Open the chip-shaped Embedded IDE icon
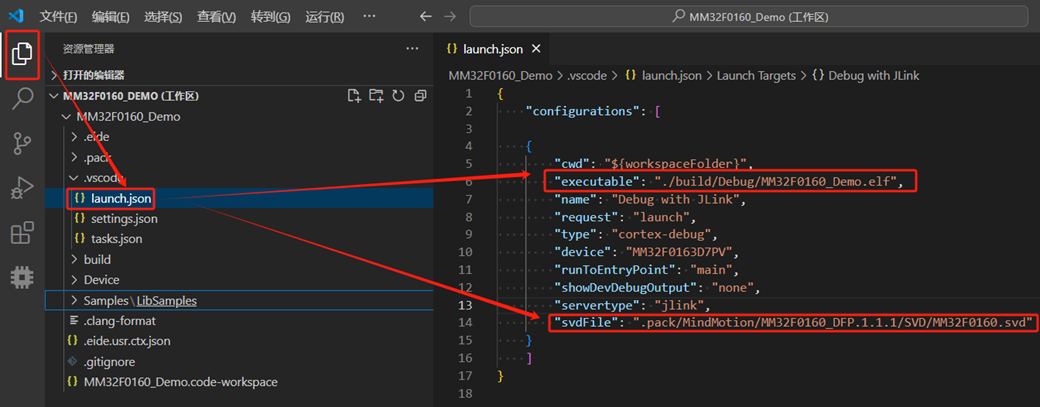Image resolution: width=1040 pixels, height=407 pixels. (x=21, y=279)
